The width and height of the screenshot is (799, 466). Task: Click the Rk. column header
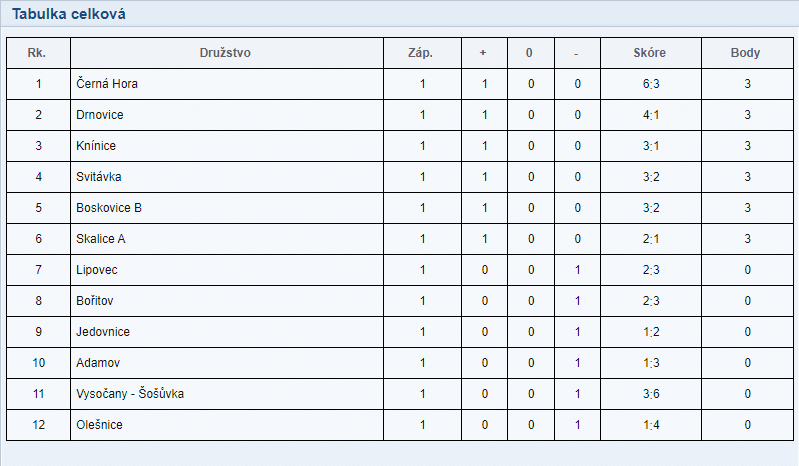coord(38,53)
